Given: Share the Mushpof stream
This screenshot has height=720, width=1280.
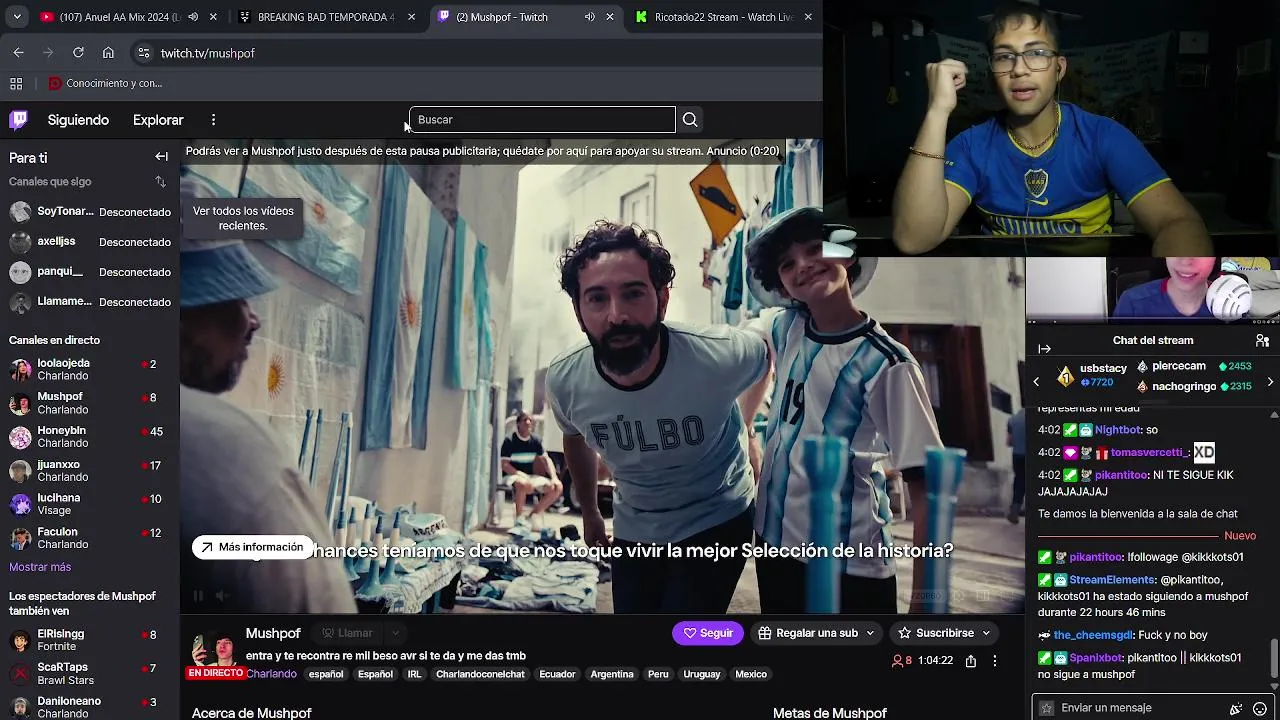Looking at the screenshot, I should pyautogui.click(x=970, y=661).
